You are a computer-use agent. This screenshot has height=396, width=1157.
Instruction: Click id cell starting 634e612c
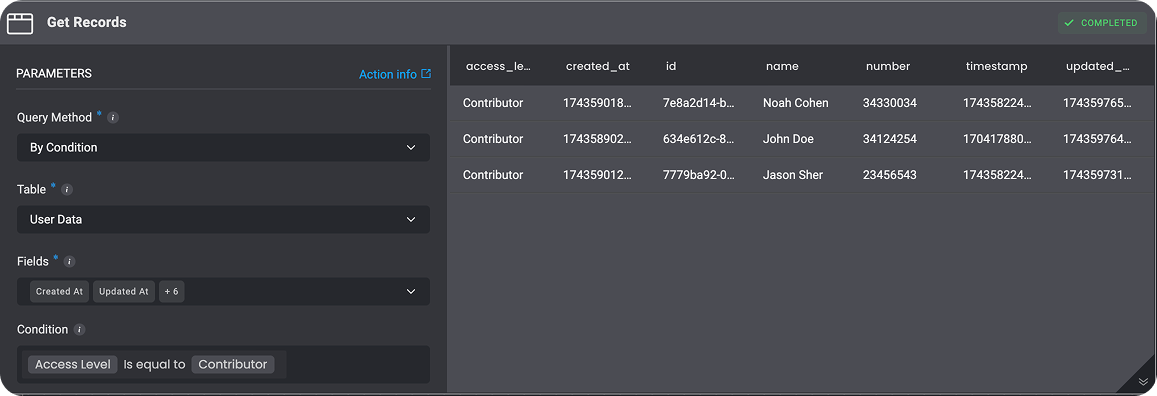coord(698,139)
